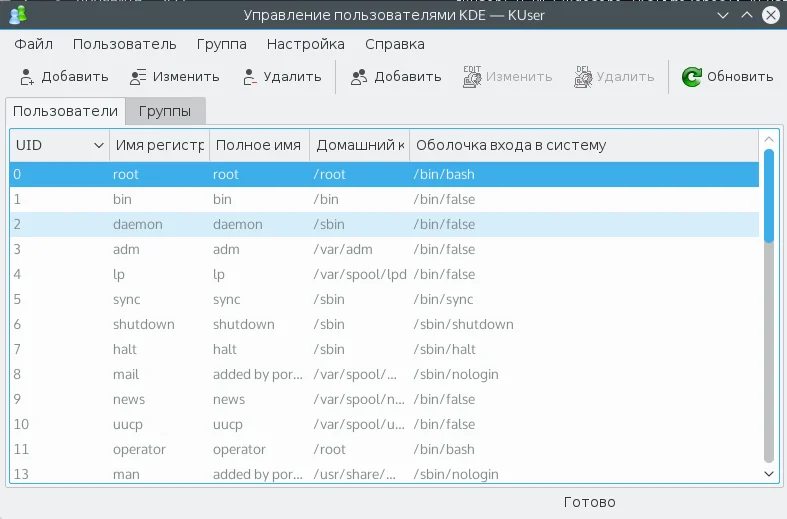Click the edit user toolbar icon
The height and width of the screenshot is (519, 787).
click(139, 77)
